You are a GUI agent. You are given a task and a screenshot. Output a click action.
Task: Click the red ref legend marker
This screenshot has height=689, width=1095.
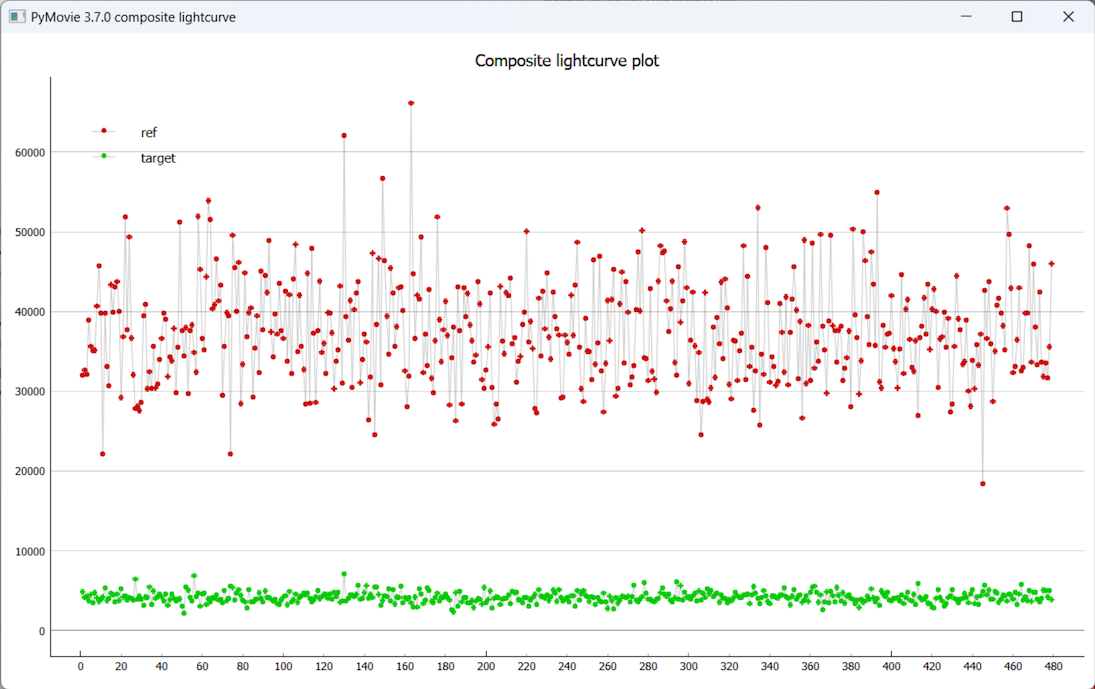[103, 131]
